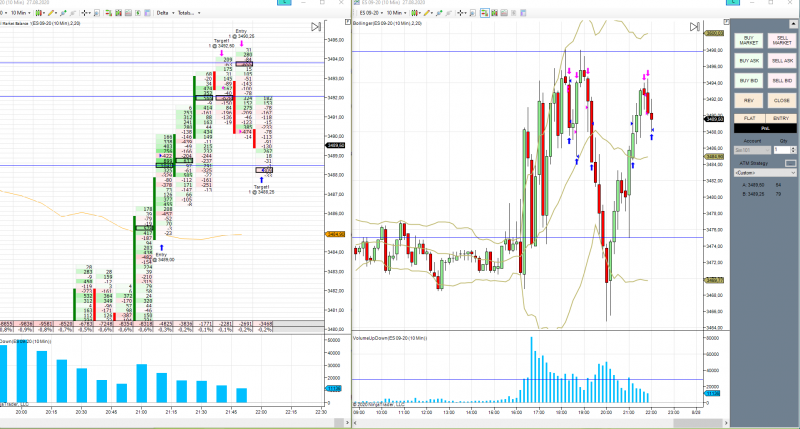Open bar type selector in left chart toolbar
This screenshot has height=429, width=800.
[40, 13]
